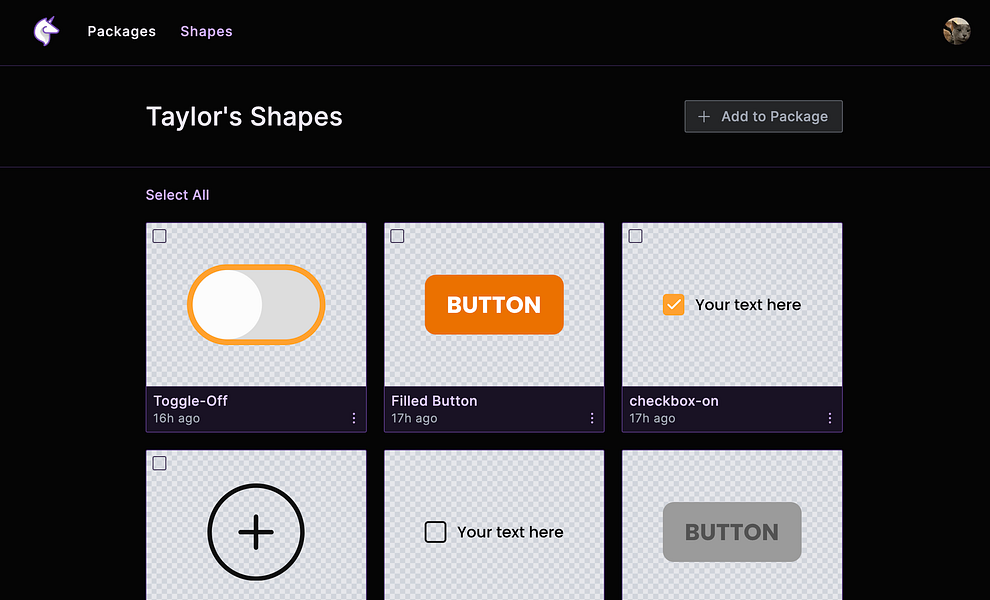Click the Filled Button shape name

(x=434, y=401)
